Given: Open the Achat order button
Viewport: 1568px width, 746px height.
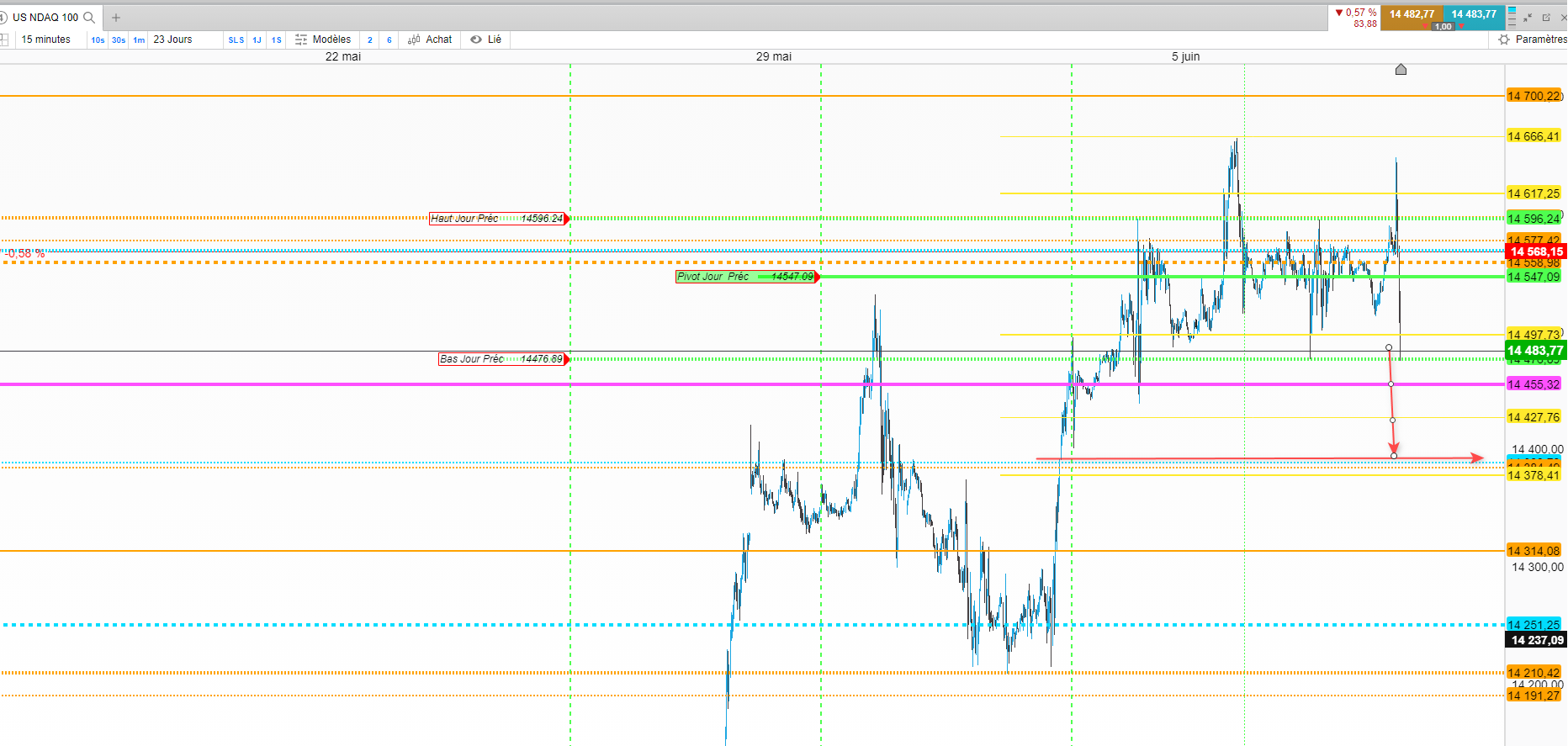Looking at the screenshot, I should click(x=430, y=40).
